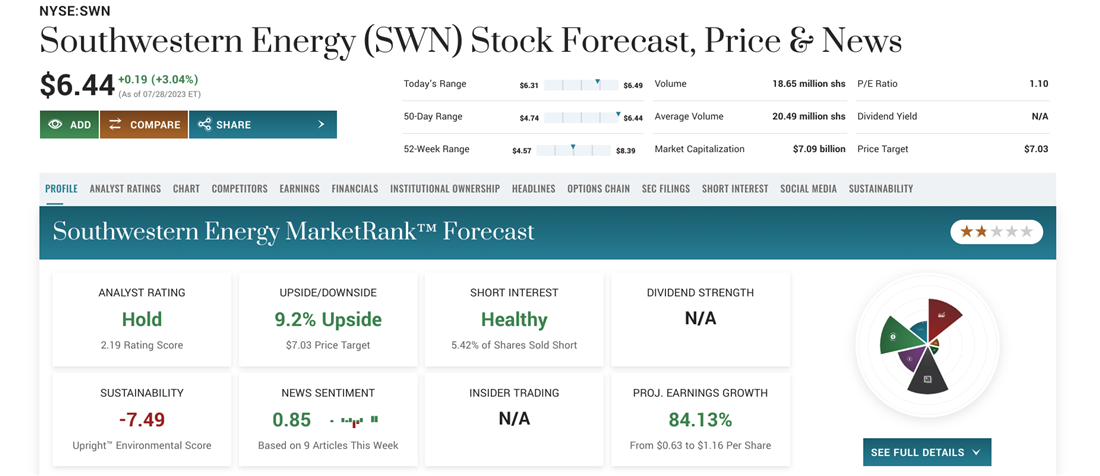Open the Options Chain tab
The image size is (1100, 476).
point(598,188)
